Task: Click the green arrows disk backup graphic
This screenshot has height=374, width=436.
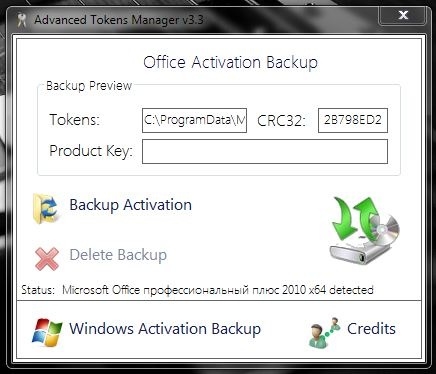Action: point(365,230)
